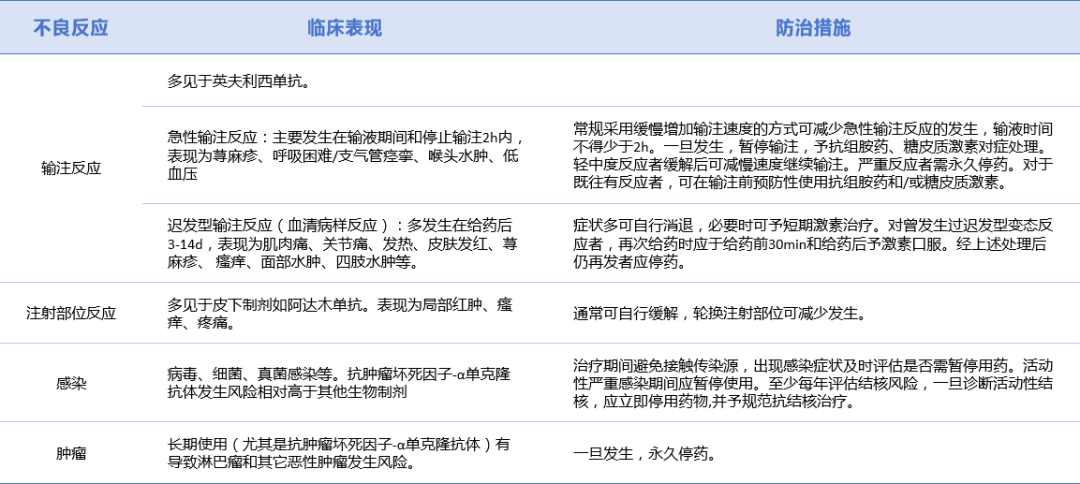This screenshot has width=1080, height=484.
Task: Click the cell starting 病毒、细菌、真菌感染等
Action: tap(339, 383)
